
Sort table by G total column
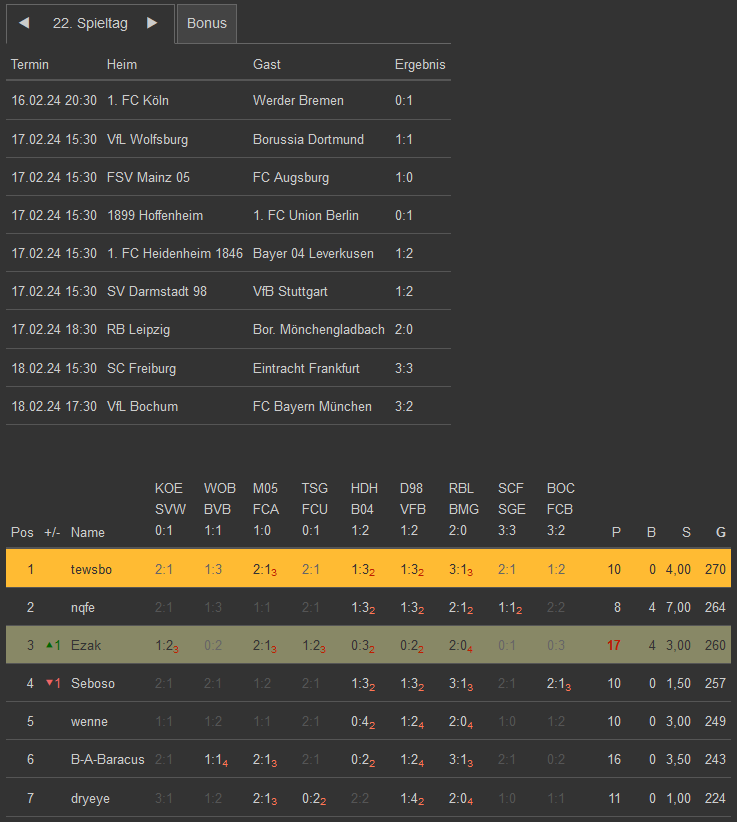coord(720,532)
